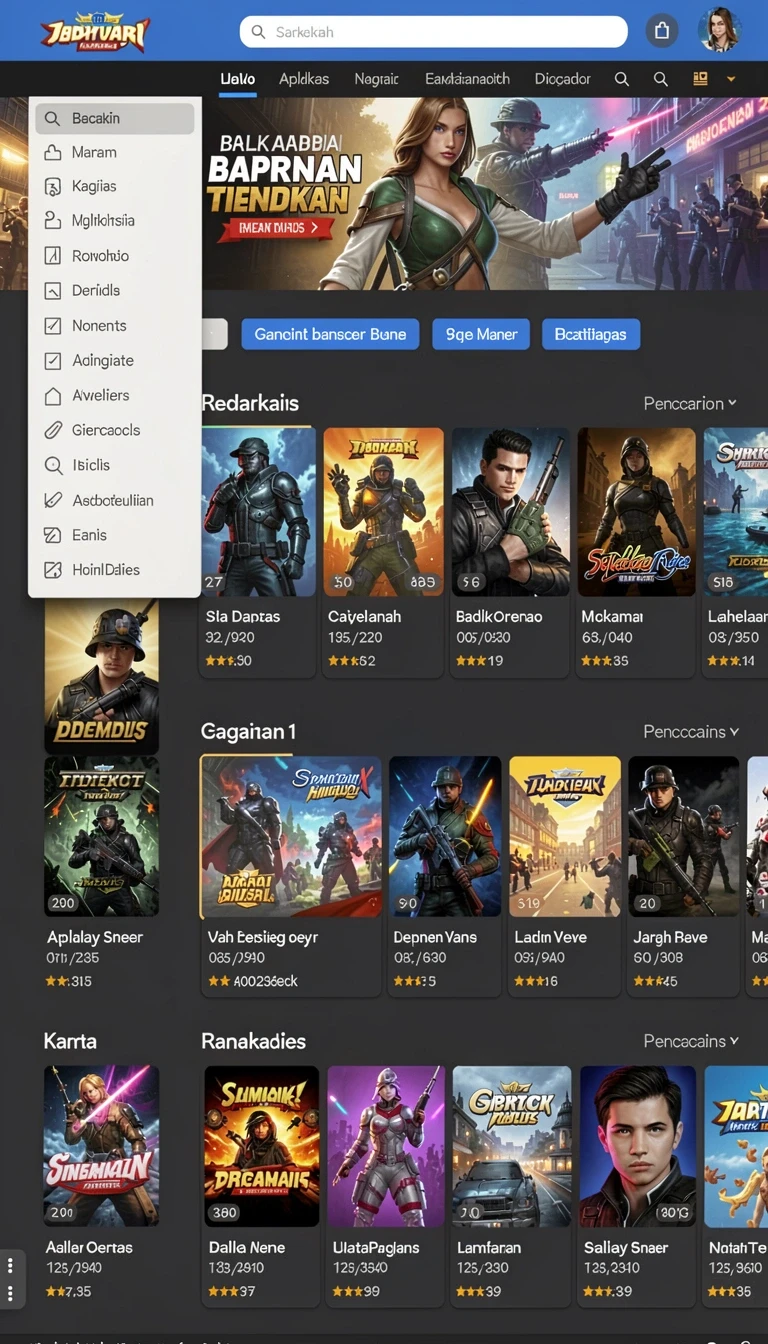This screenshot has width=768, height=1344.
Task: Switch to the Nagraic tab
Action: click(376, 78)
